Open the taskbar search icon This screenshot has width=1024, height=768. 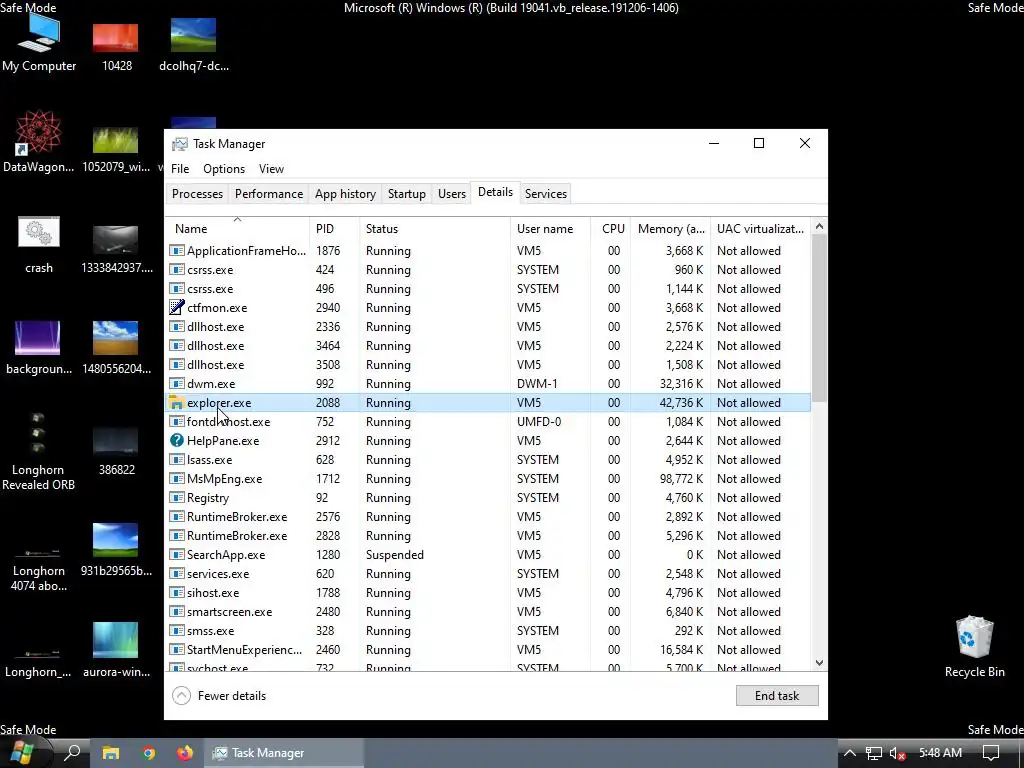[x=72, y=753]
